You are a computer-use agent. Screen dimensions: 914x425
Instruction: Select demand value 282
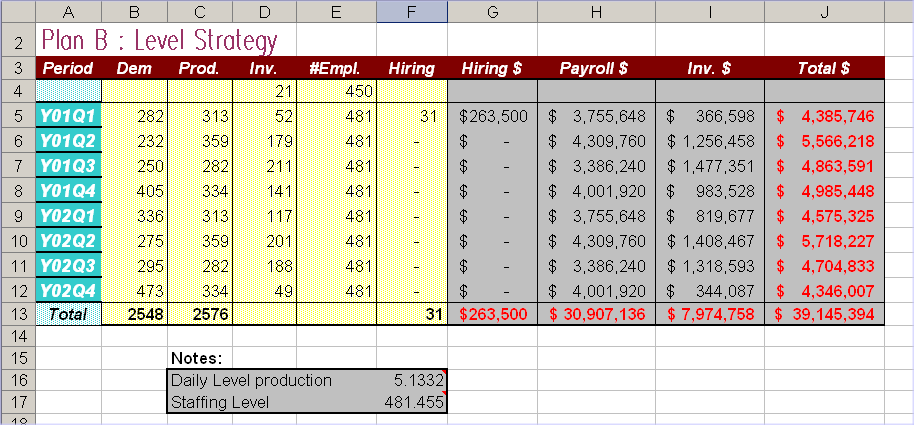(134, 116)
